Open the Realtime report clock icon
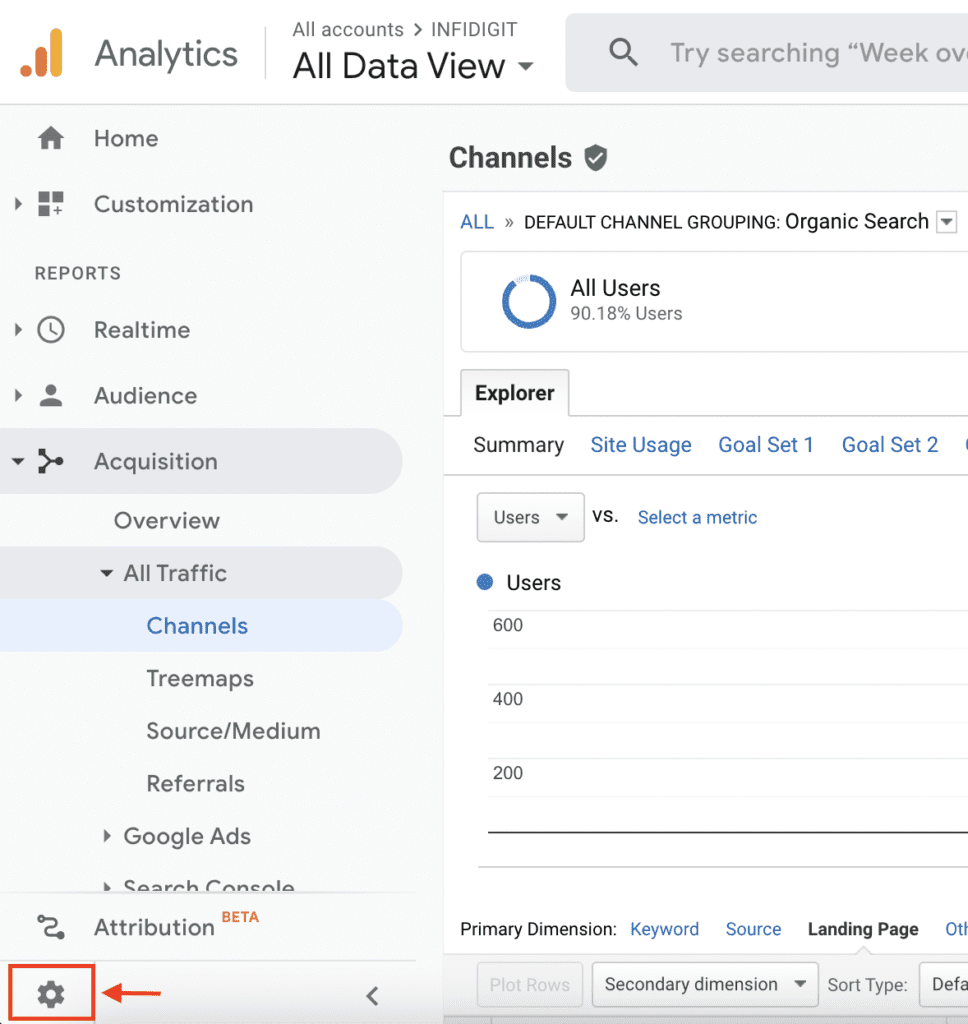 pyautogui.click(x=50, y=330)
